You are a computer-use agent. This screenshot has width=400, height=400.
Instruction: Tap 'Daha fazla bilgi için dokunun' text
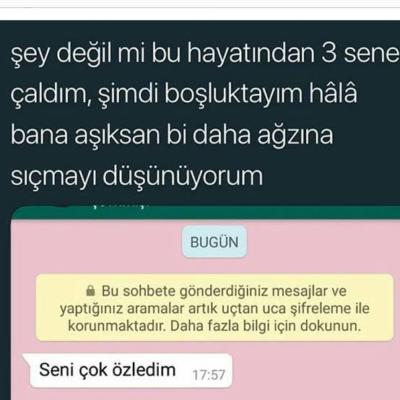click(x=265, y=326)
